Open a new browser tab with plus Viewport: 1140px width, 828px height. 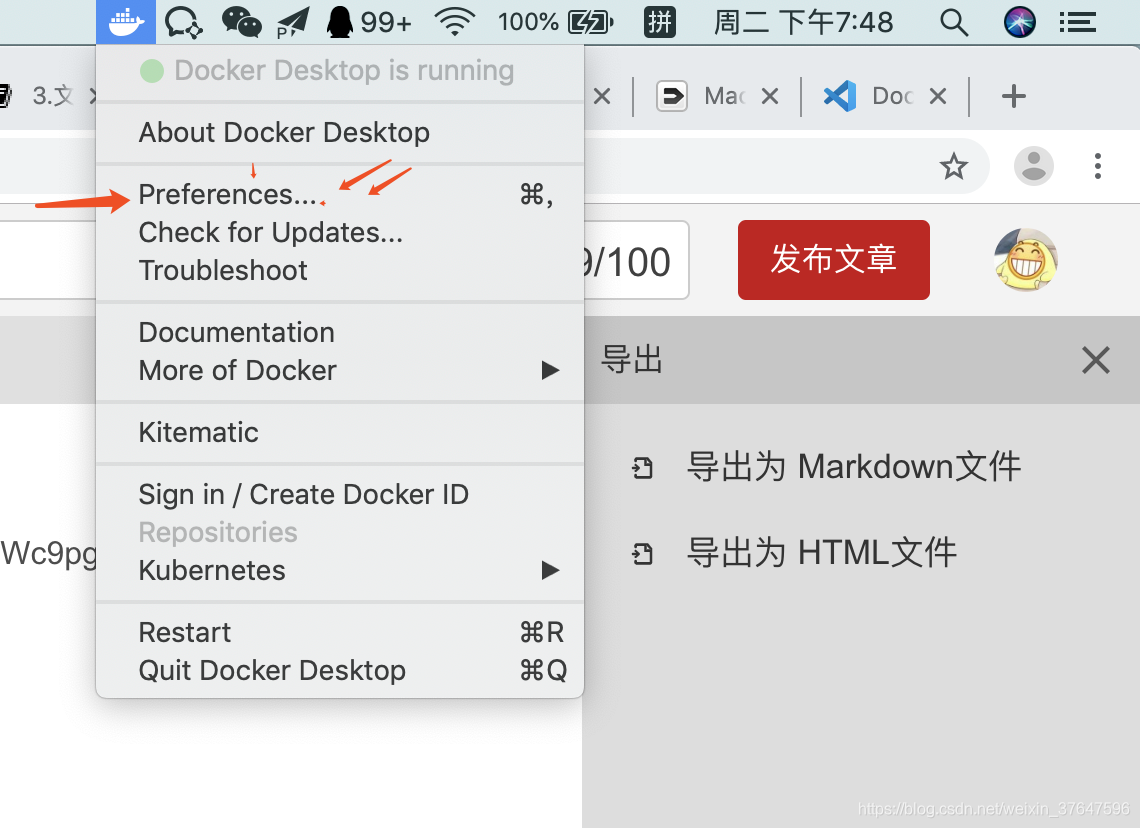[x=1013, y=96]
